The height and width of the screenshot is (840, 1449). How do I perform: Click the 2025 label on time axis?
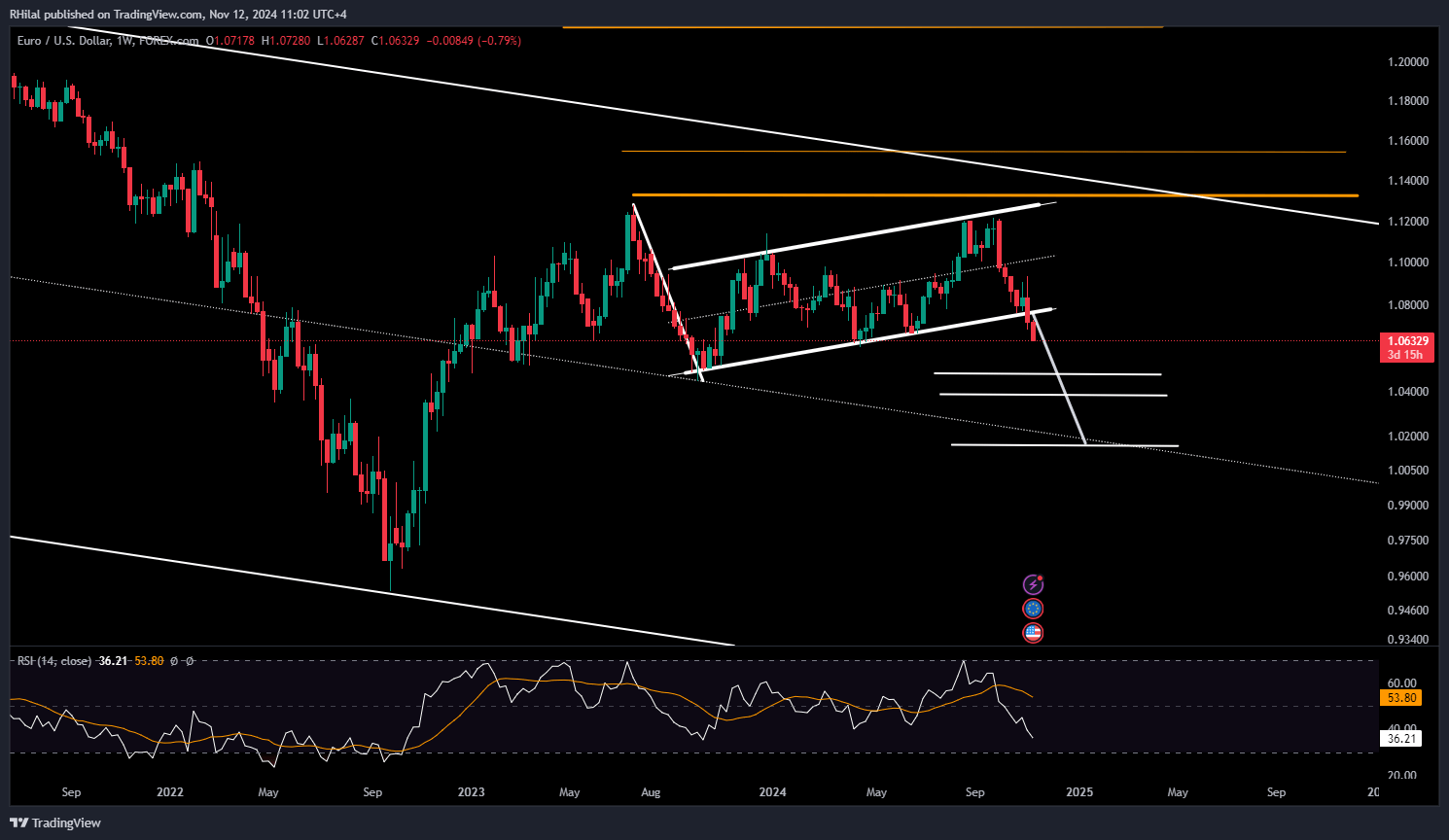click(x=1079, y=792)
